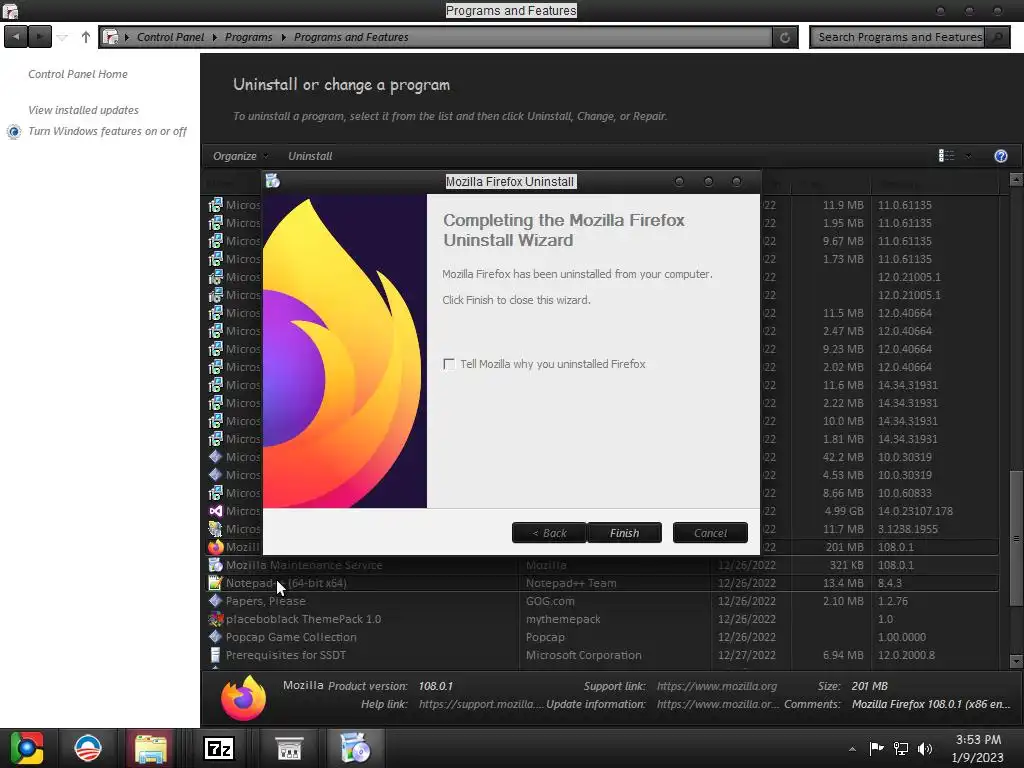Image resolution: width=1024 pixels, height=768 pixels.
Task: Open Programs and Features taskbar icon
Action: (355, 748)
